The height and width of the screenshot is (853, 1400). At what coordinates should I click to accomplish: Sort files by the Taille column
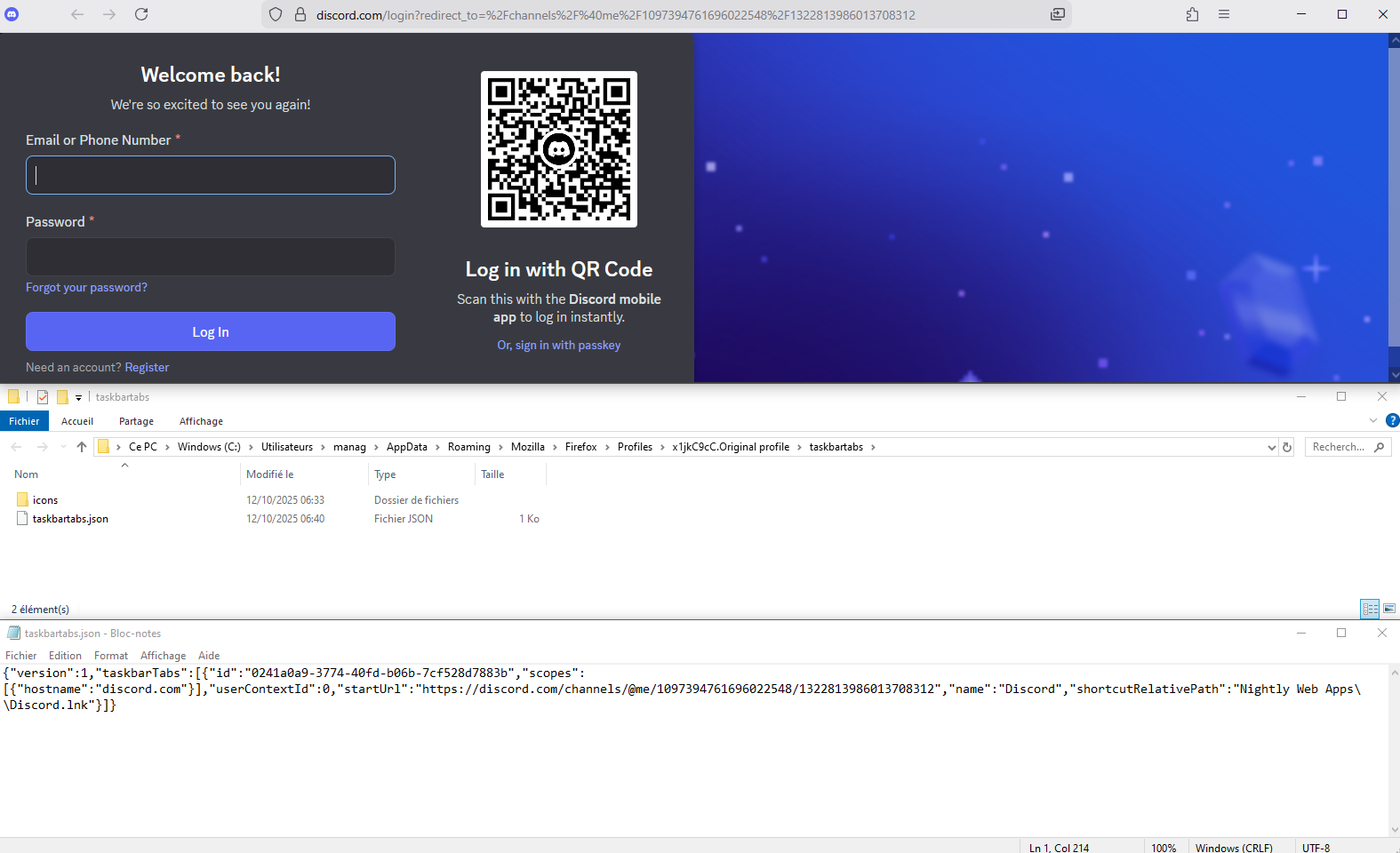tap(510, 474)
